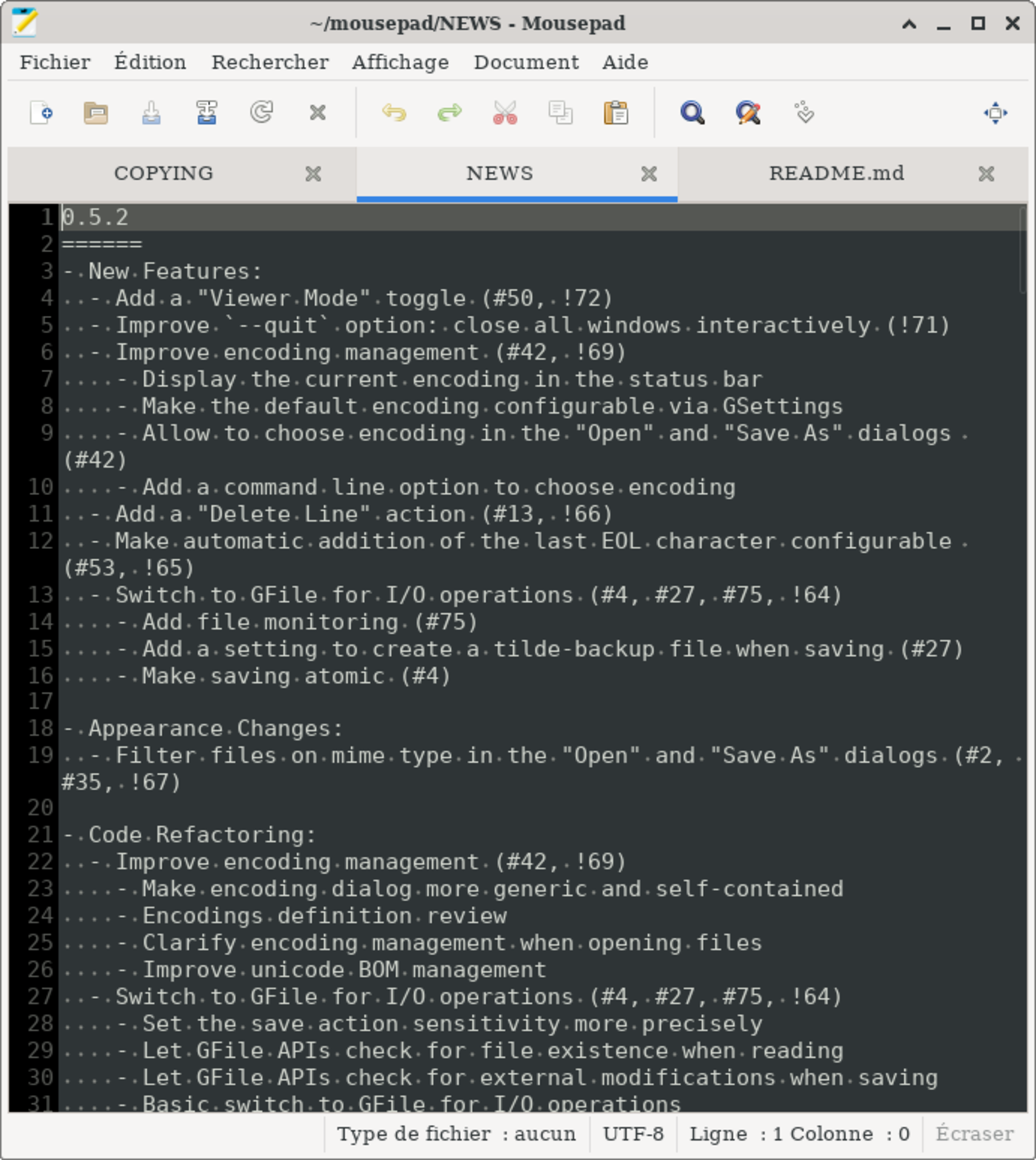Switch to the COPYING tab

coord(164,173)
